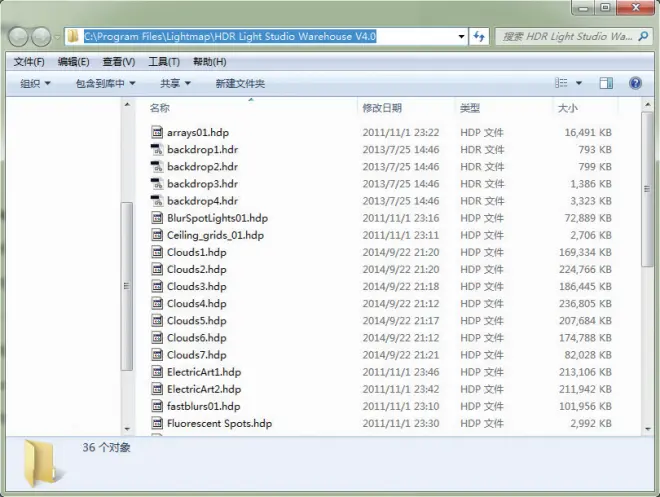Screen dimensions: 660x497
Task: Click the magnifier search icon
Action: click(643, 37)
